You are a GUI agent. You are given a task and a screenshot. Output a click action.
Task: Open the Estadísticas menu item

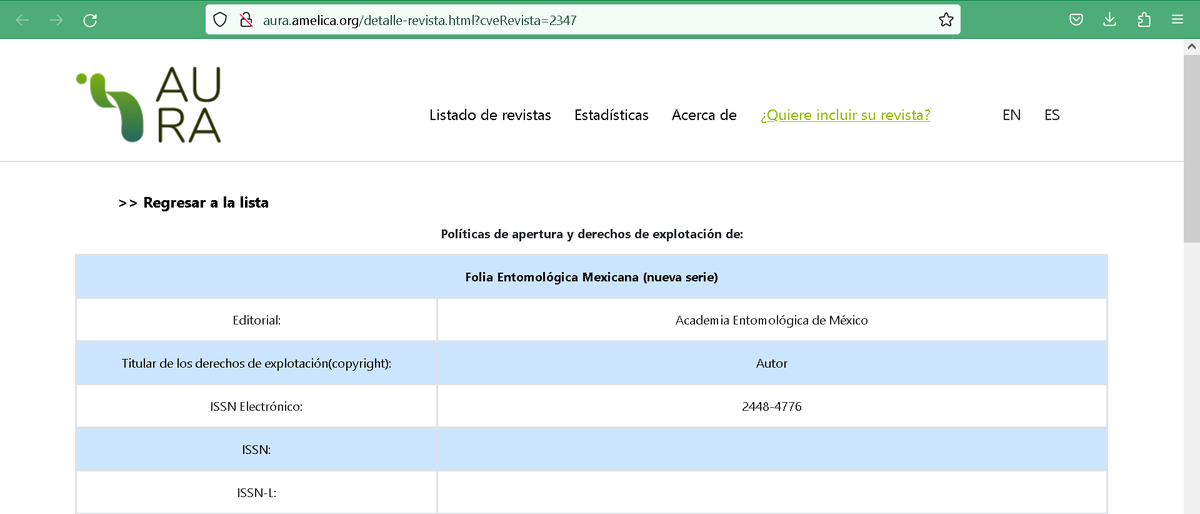611,115
